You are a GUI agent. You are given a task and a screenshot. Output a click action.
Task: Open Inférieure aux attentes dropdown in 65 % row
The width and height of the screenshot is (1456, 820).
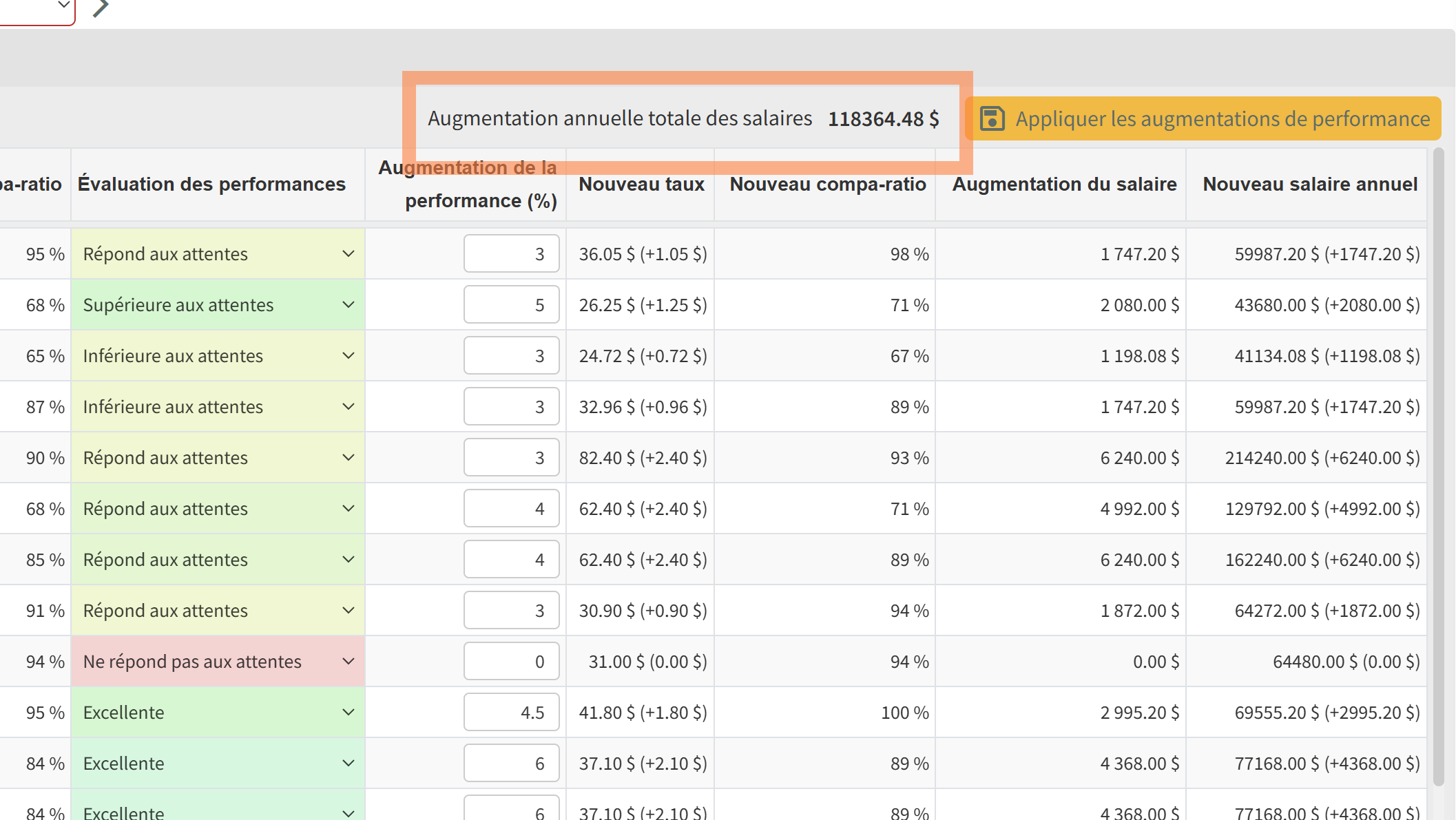click(218, 356)
